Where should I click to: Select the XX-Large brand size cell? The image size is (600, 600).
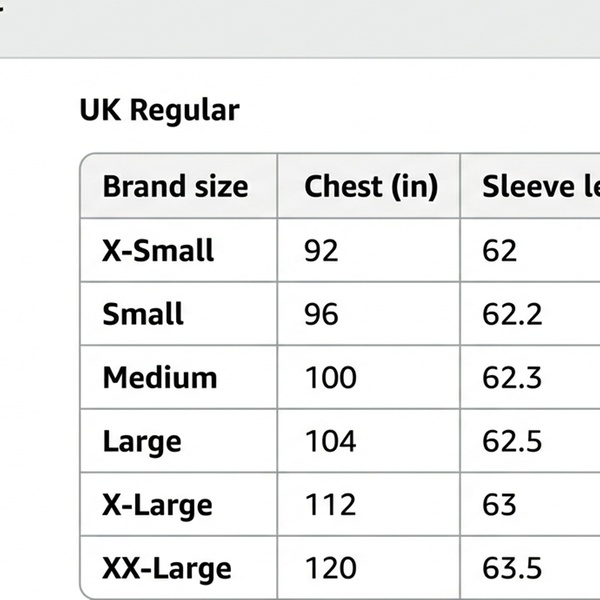[166, 569]
